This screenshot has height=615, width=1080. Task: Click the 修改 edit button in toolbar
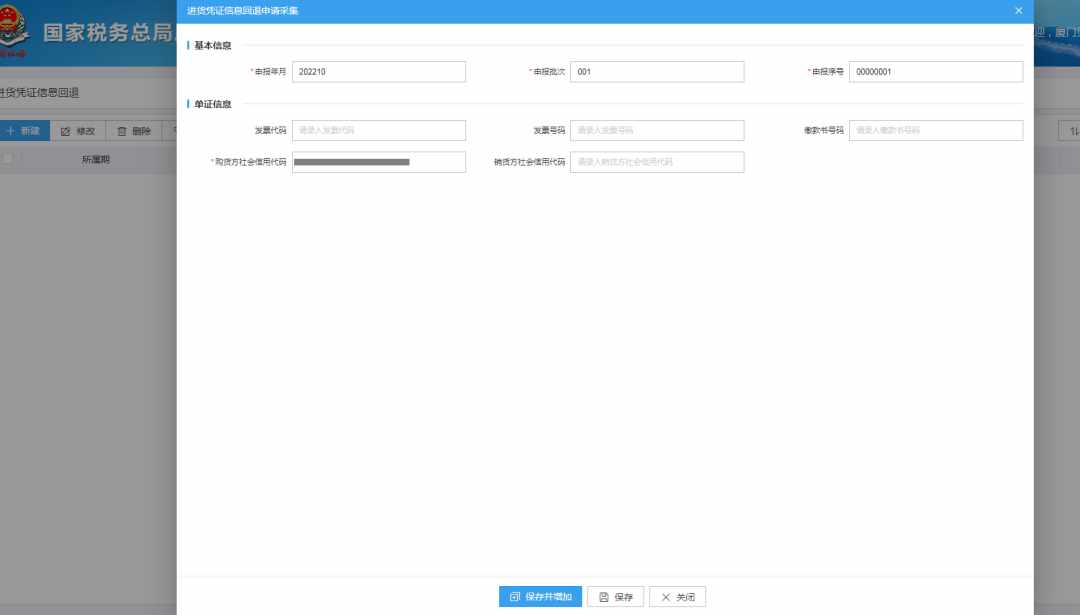(x=78, y=131)
